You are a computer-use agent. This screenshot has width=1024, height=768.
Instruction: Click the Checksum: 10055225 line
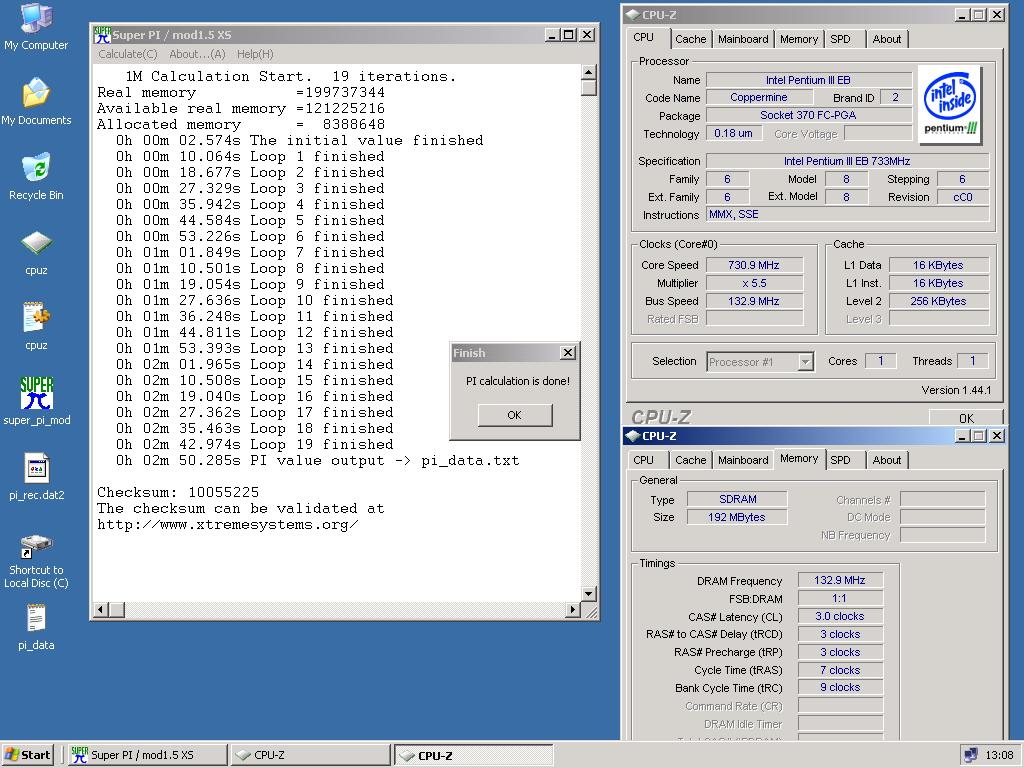tap(178, 492)
